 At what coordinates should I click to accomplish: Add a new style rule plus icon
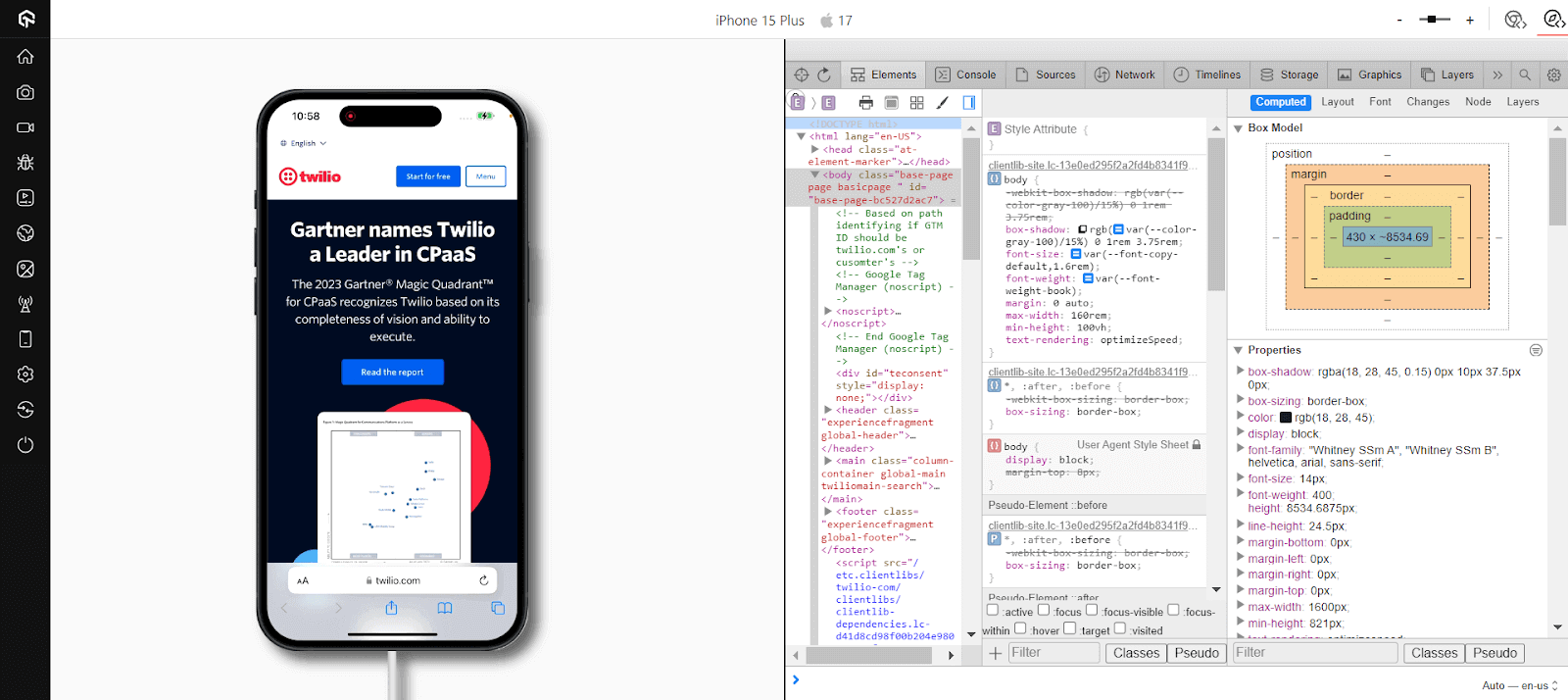pos(996,653)
